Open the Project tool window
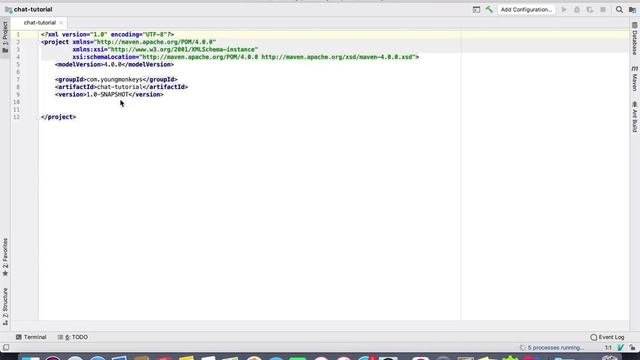This screenshot has width=640, height=360. [x=5, y=38]
